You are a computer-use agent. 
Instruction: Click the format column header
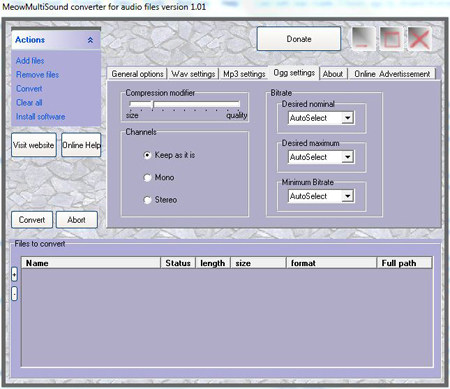pos(331,263)
